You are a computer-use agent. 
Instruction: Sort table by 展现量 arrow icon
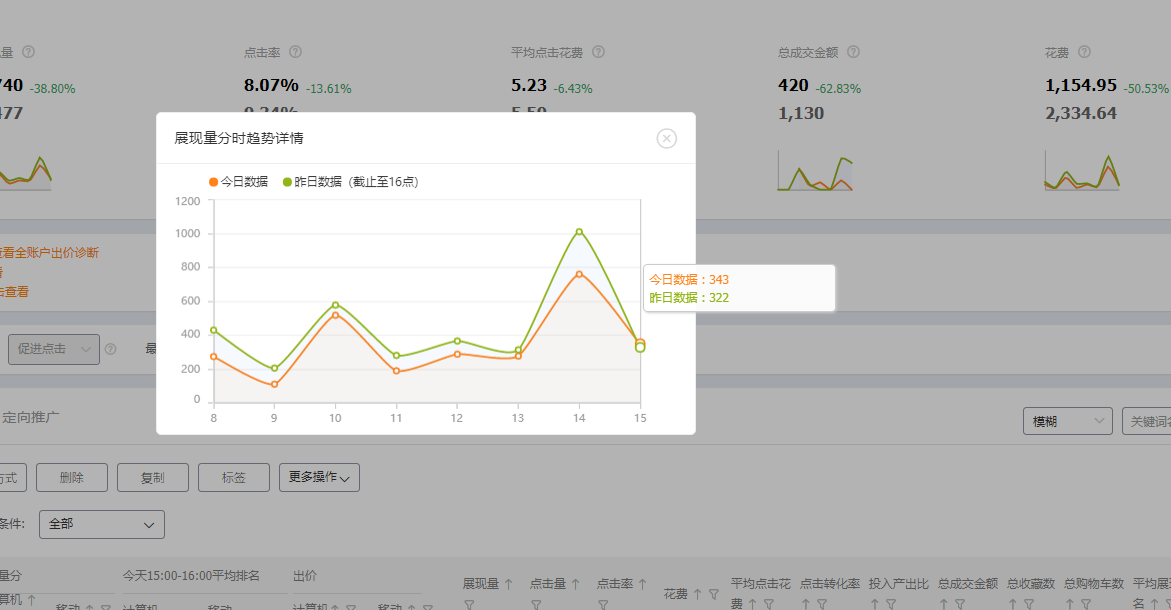[x=508, y=584]
